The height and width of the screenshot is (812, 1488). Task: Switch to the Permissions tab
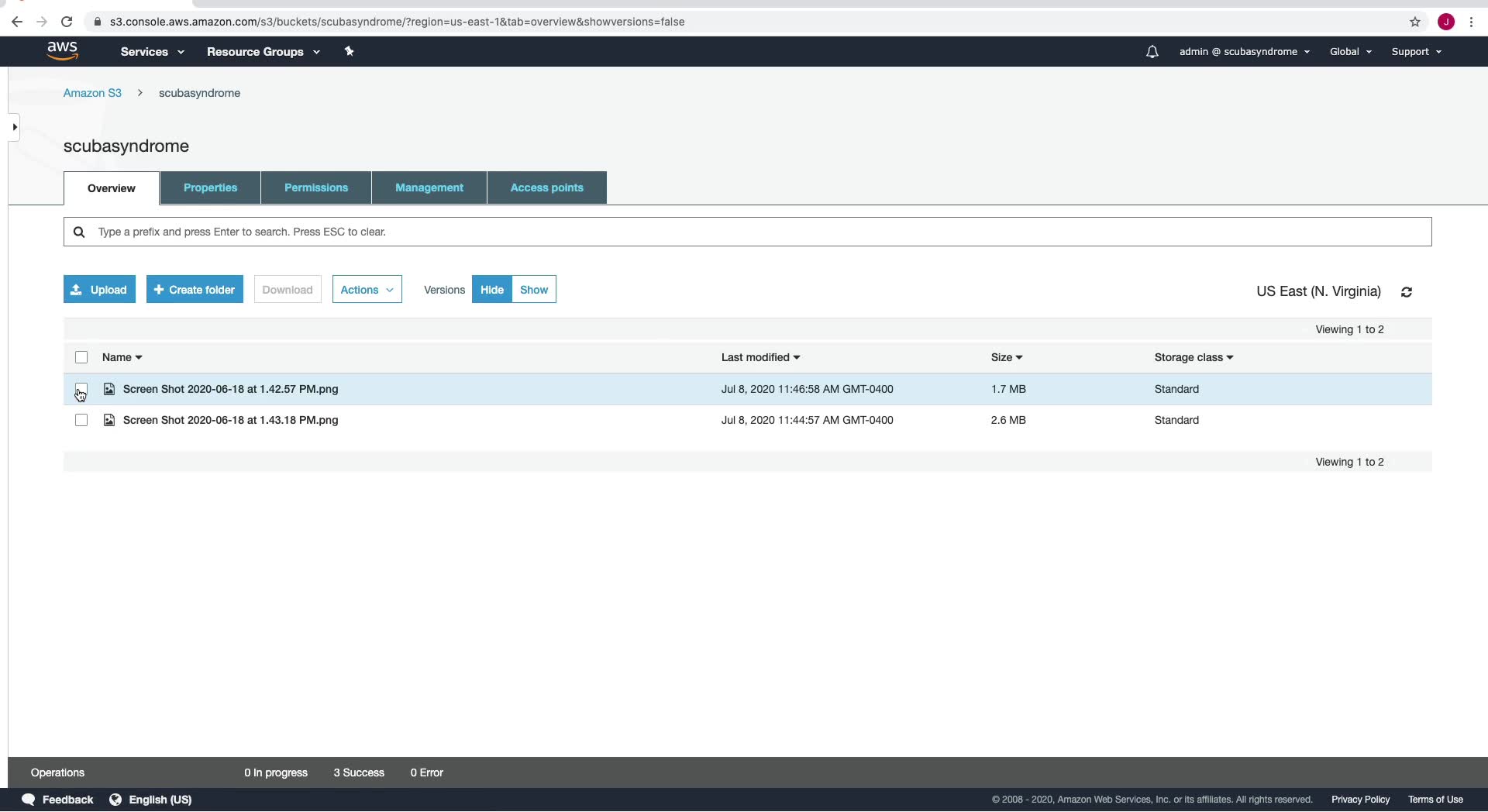(316, 188)
